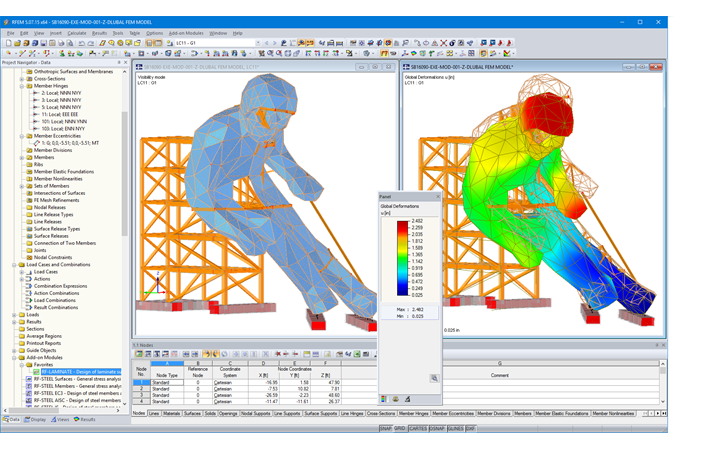Switch to the Materials table tab

point(171,414)
